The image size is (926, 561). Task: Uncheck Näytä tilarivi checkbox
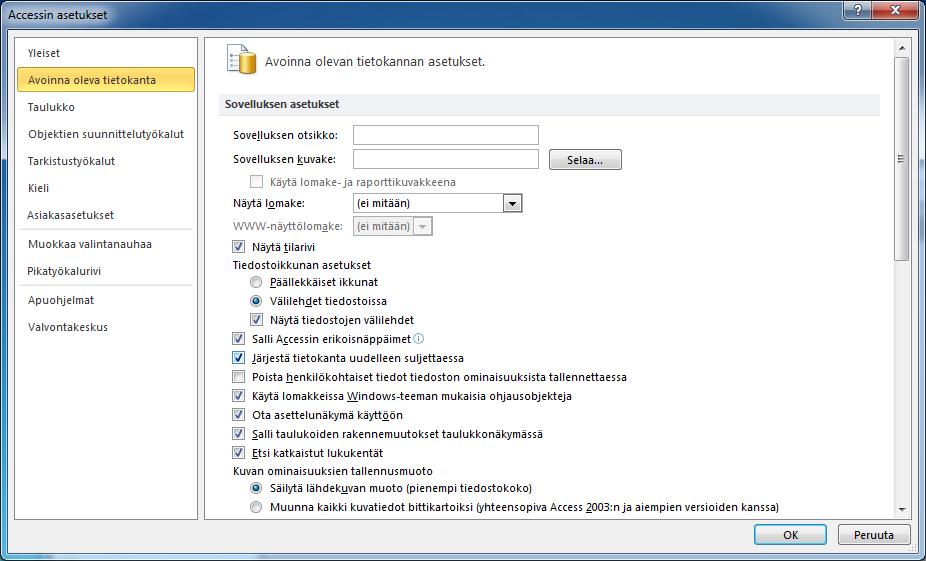click(239, 247)
